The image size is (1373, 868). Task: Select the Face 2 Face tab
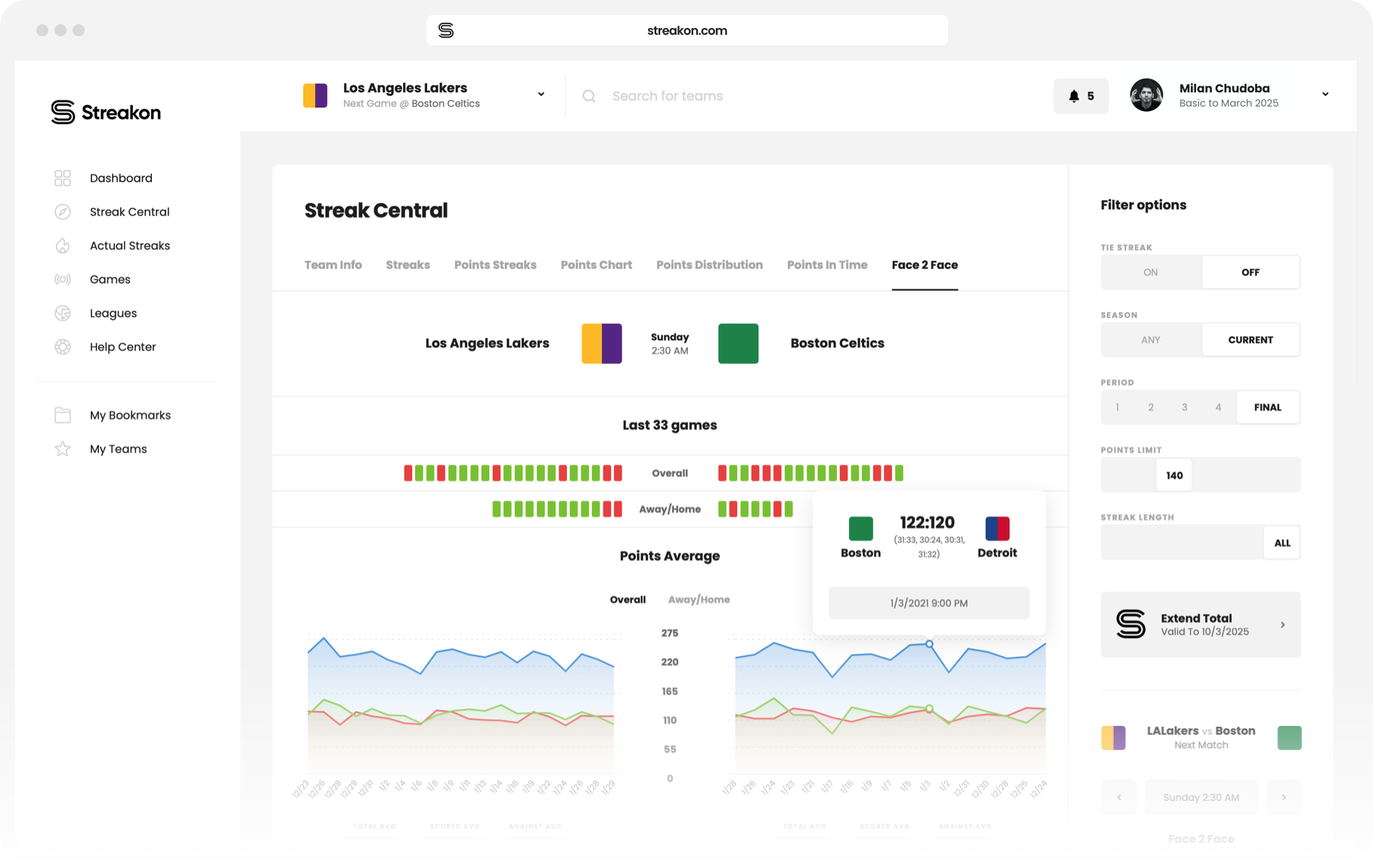point(925,265)
